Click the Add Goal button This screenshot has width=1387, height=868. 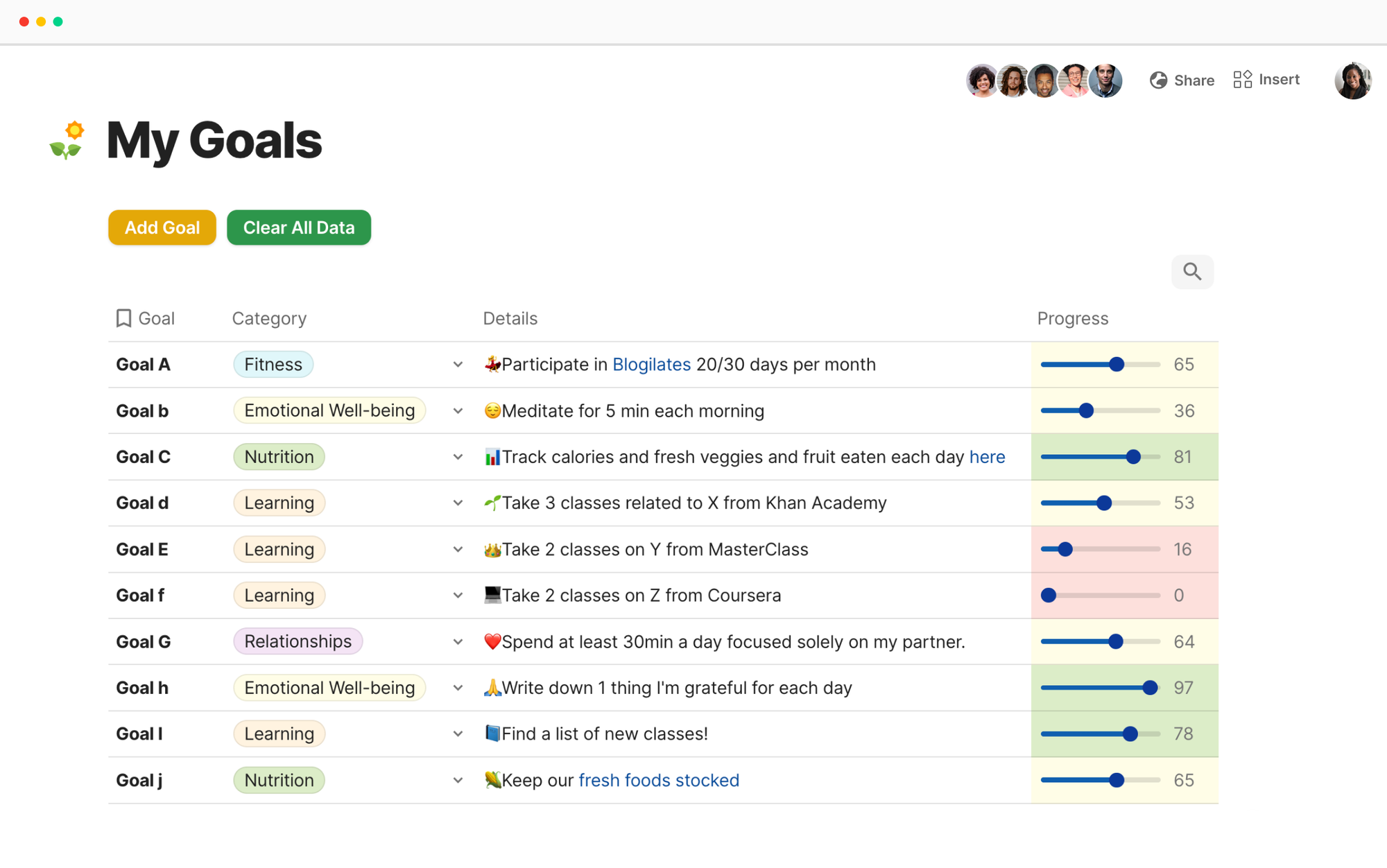[x=162, y=227]
